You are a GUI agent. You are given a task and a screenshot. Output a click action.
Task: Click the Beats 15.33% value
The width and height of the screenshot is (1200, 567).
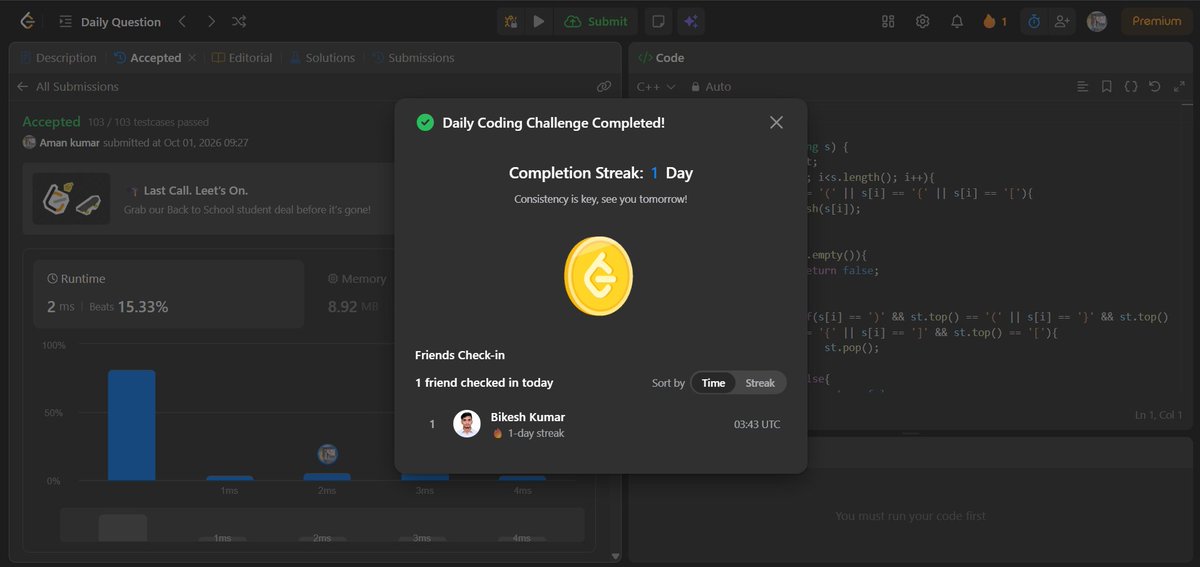[x=143, y=307]
